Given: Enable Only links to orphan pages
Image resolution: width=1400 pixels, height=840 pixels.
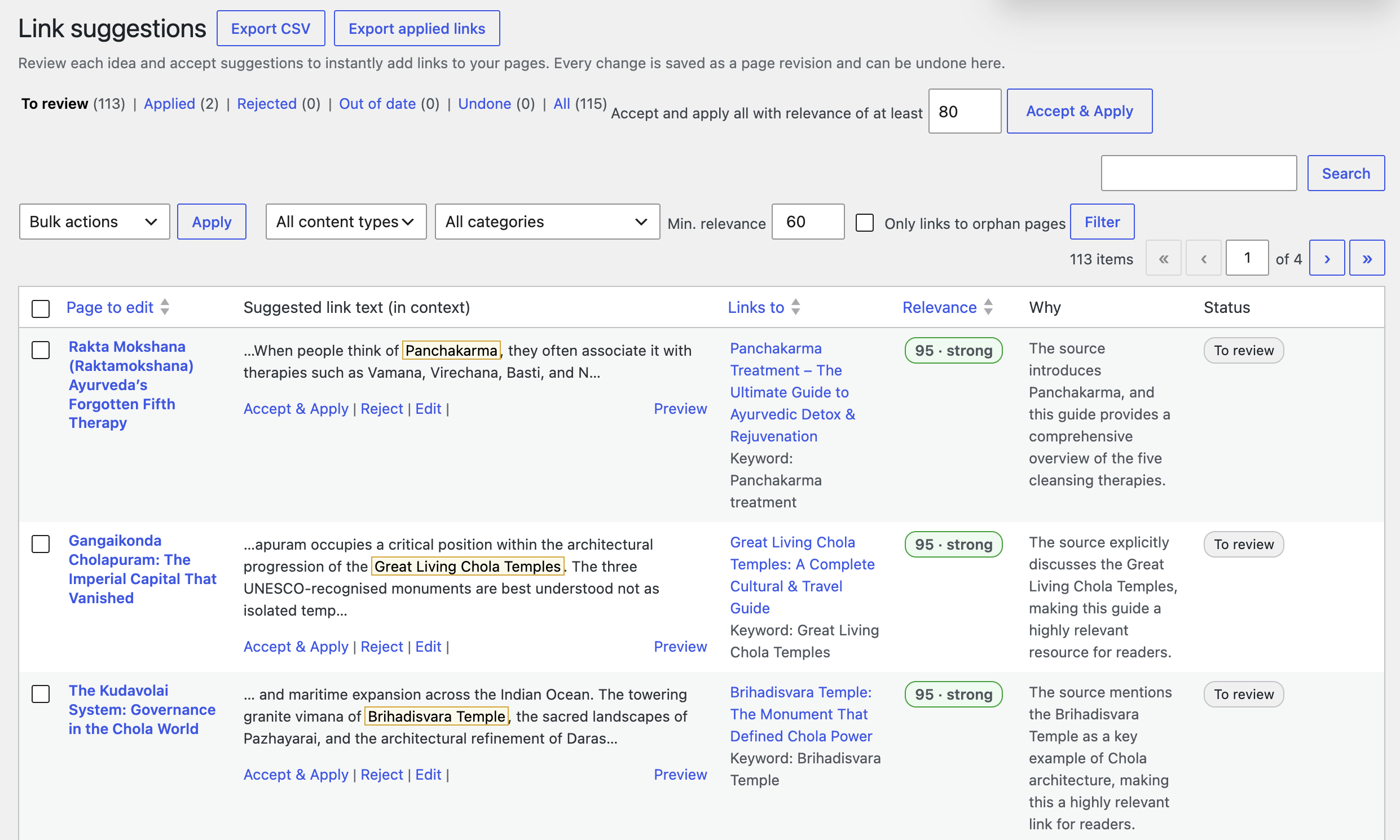Looking at the screenshot, I should pos(864,223).
